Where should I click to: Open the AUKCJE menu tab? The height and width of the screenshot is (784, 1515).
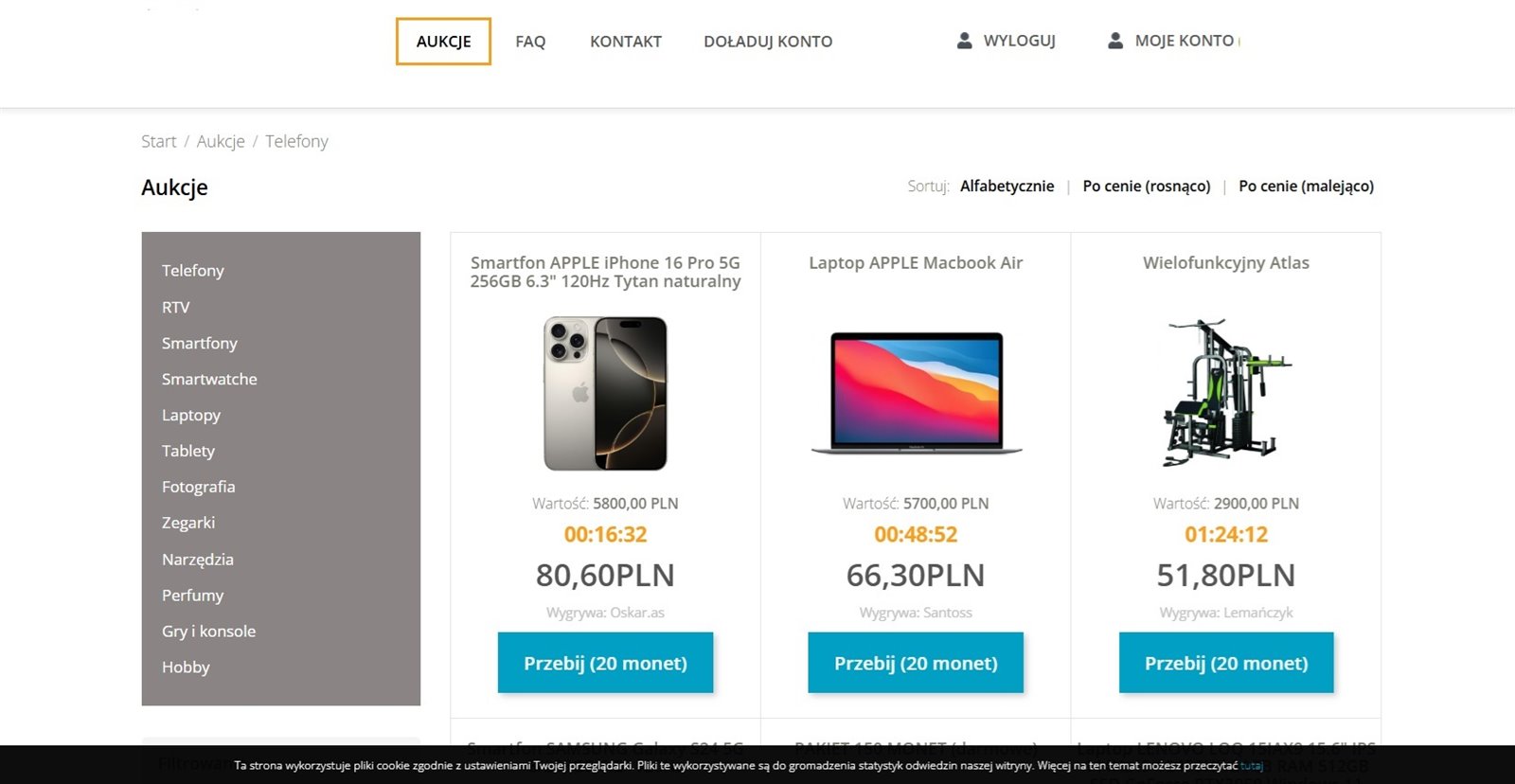443,42
